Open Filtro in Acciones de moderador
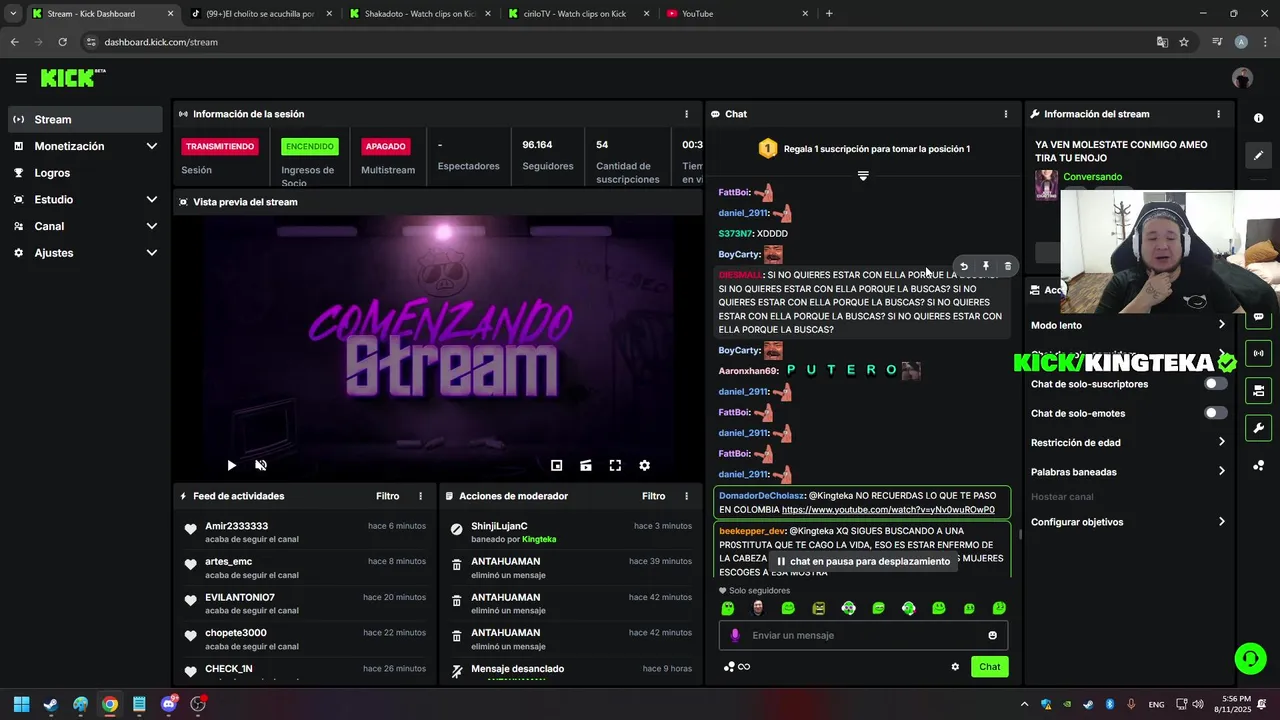Screen dimensions: 1280x720 tap(653, 496)
